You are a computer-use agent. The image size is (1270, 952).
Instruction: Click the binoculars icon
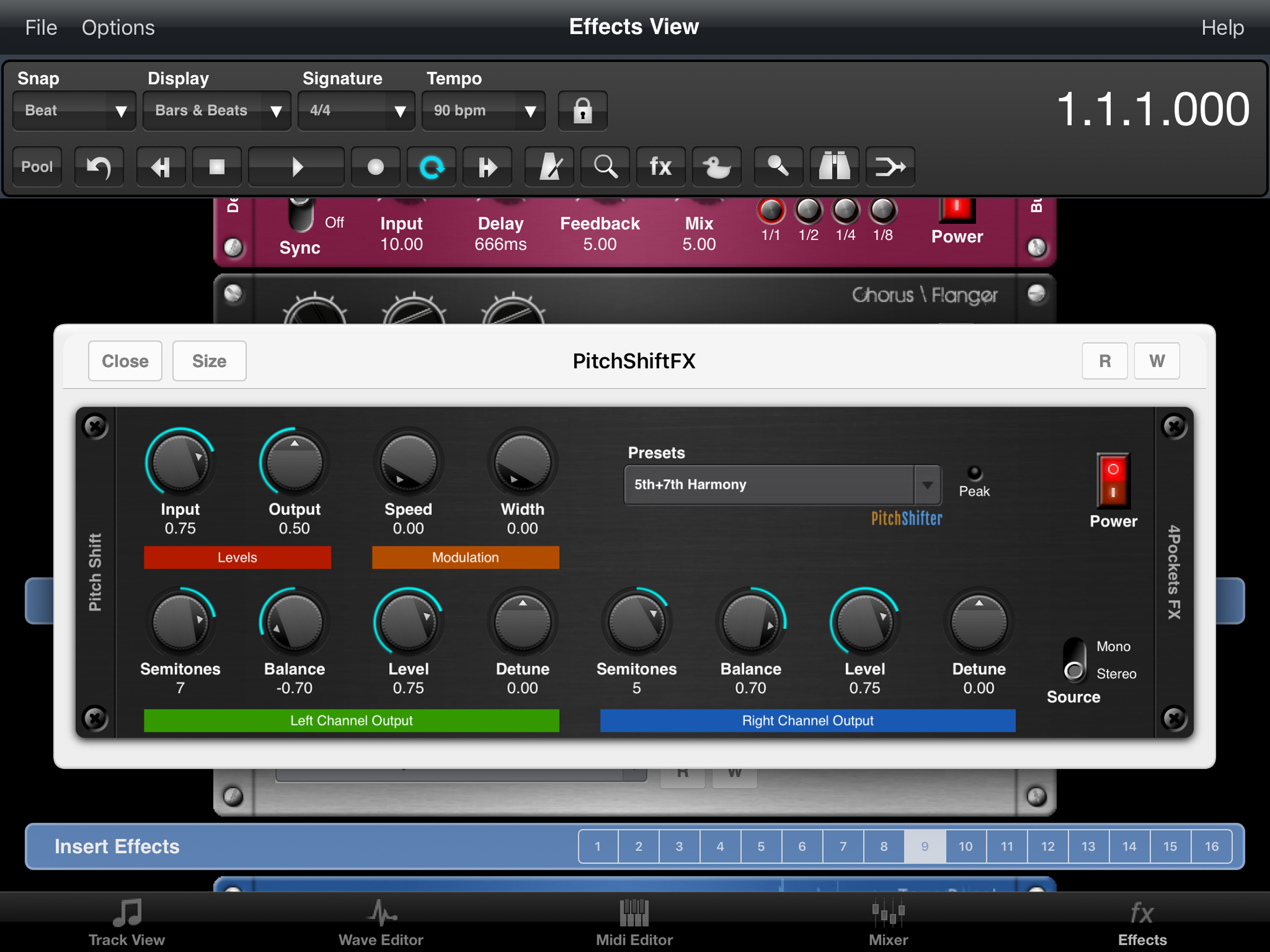click(x=833, y=167)
